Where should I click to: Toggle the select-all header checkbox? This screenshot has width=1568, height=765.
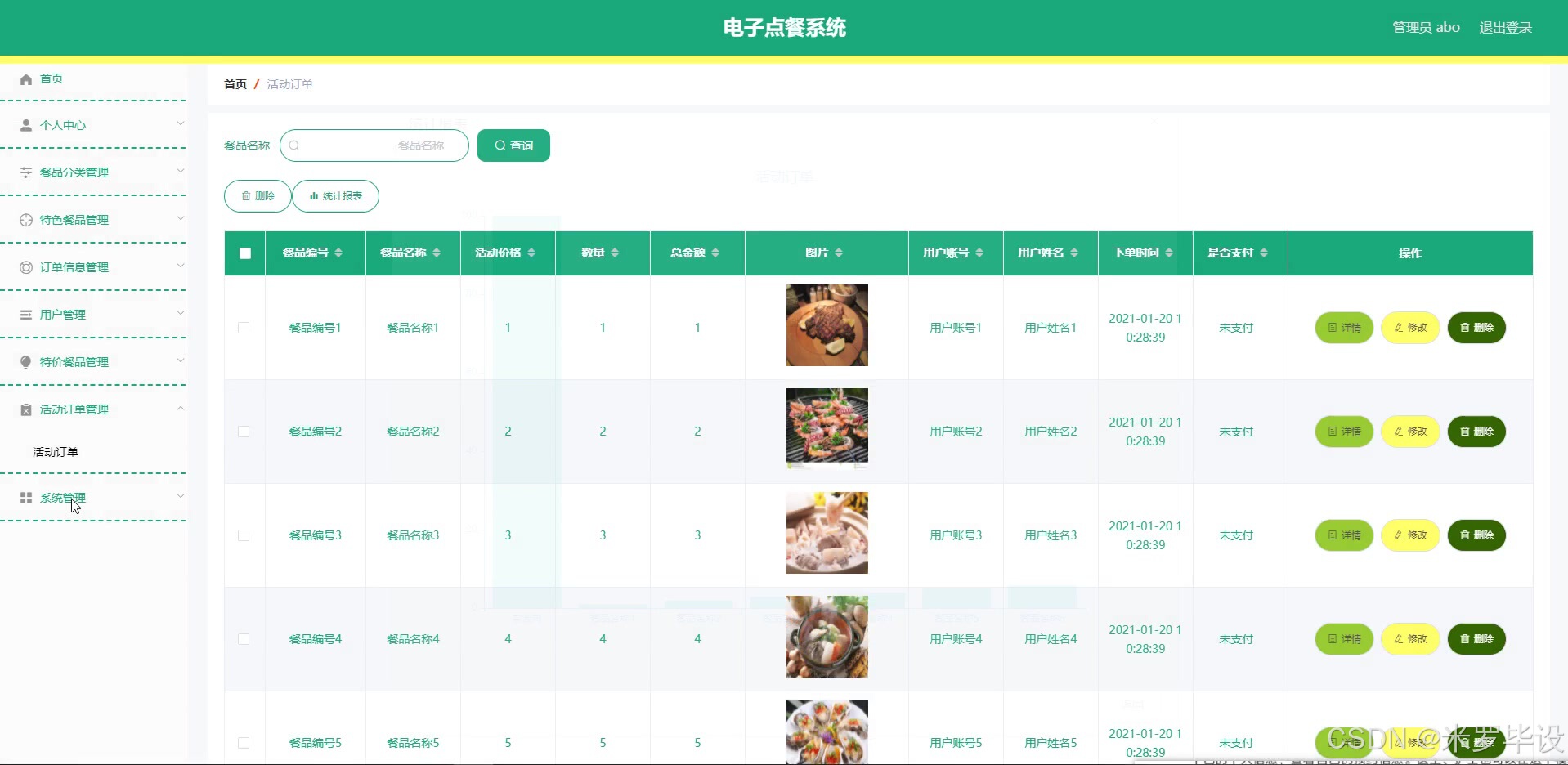click(245, 253)
